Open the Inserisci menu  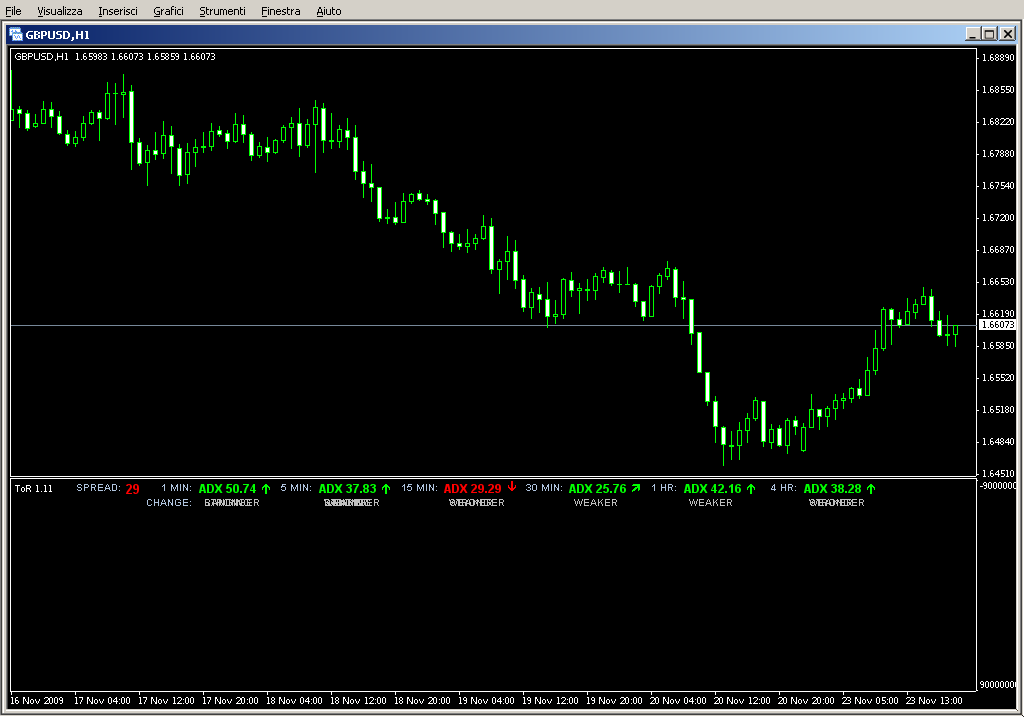pos(118,11)
